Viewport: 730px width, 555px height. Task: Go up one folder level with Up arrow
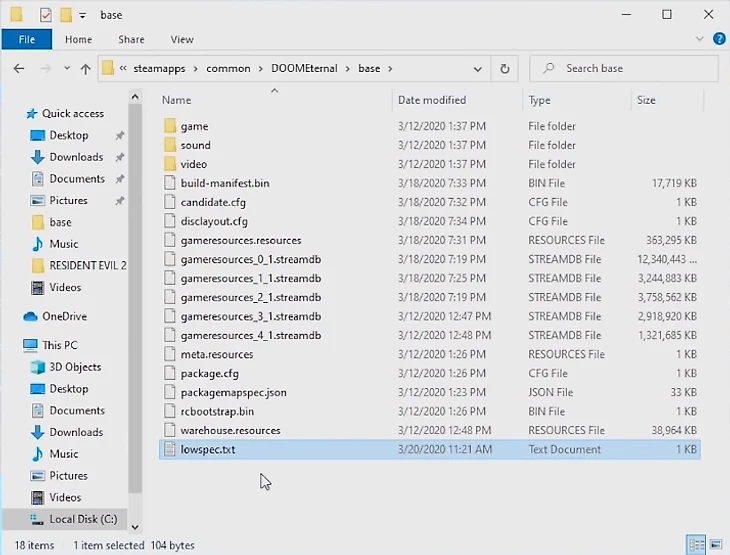pos(85,69)
